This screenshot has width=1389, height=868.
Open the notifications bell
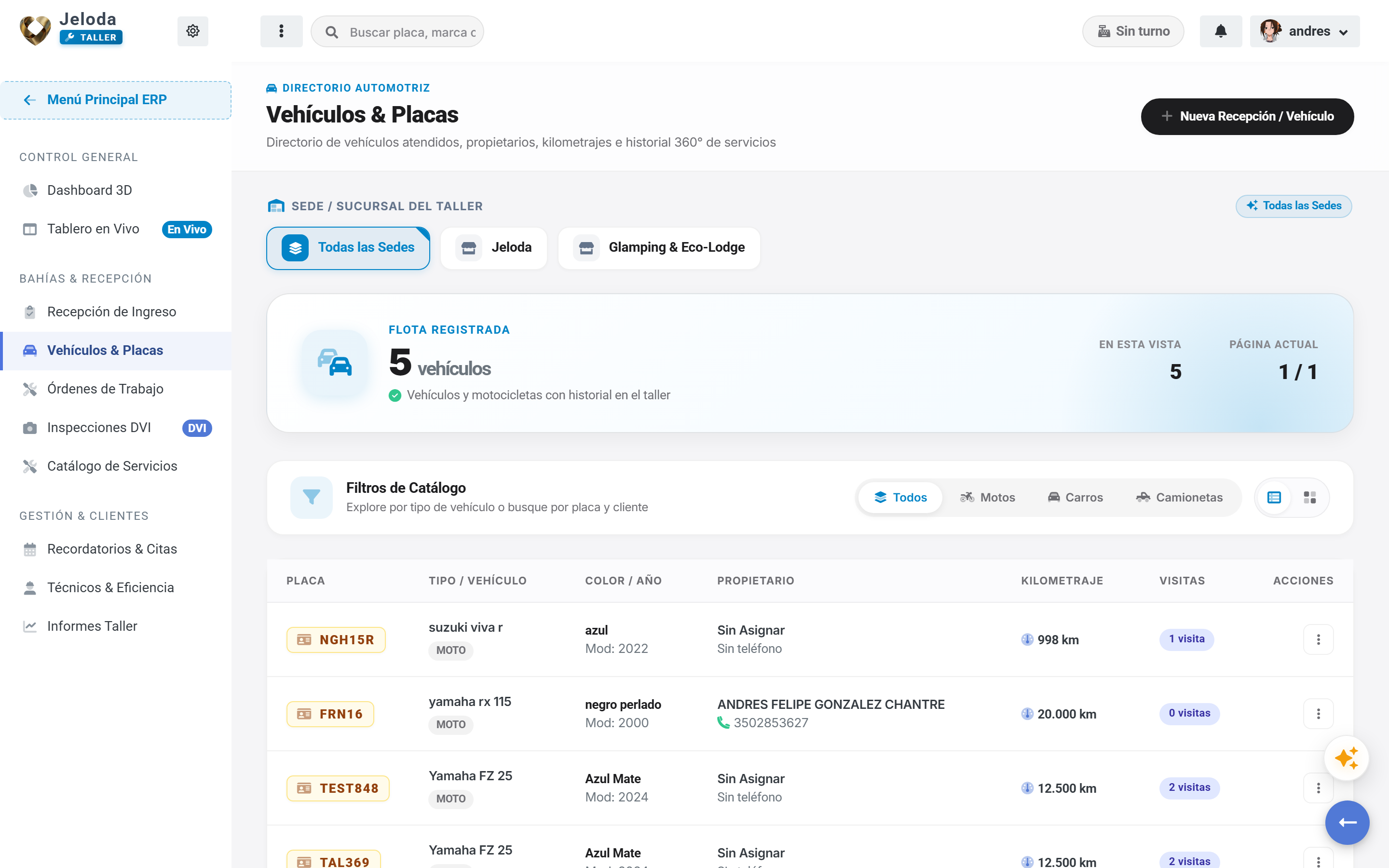(x=1221, y=31)
